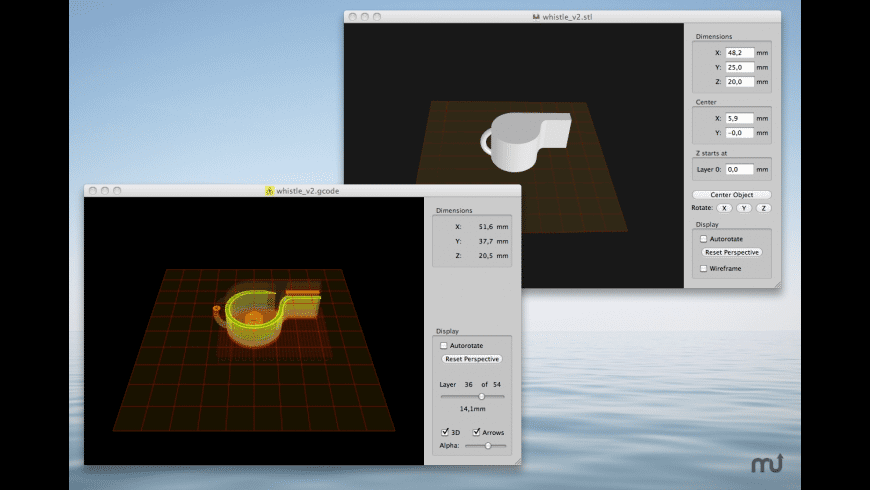Click the Dimensions Y field showing 25,0
The height and width of the screenshot is (490, 870).
click(740, 67)
